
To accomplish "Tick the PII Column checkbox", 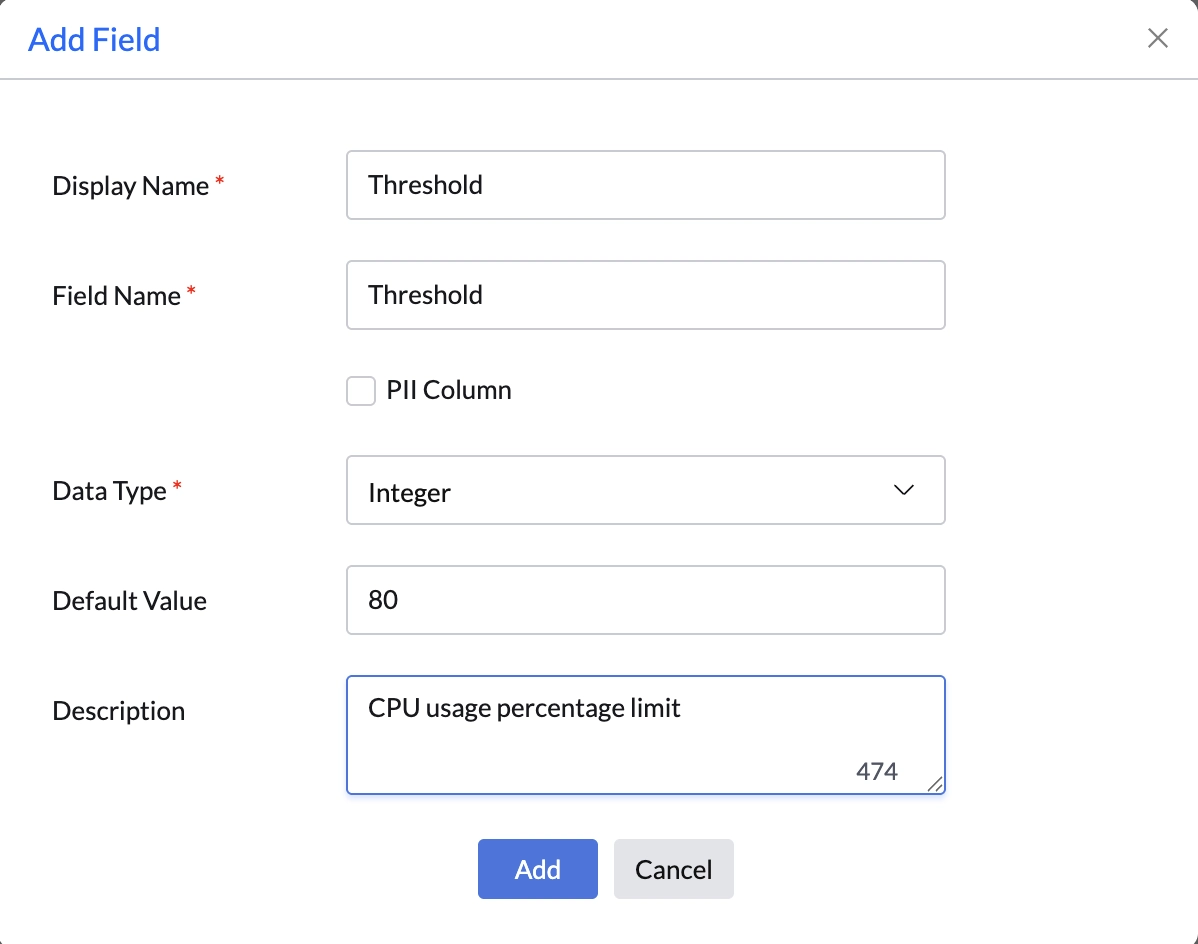I will (x=361, y=390).
